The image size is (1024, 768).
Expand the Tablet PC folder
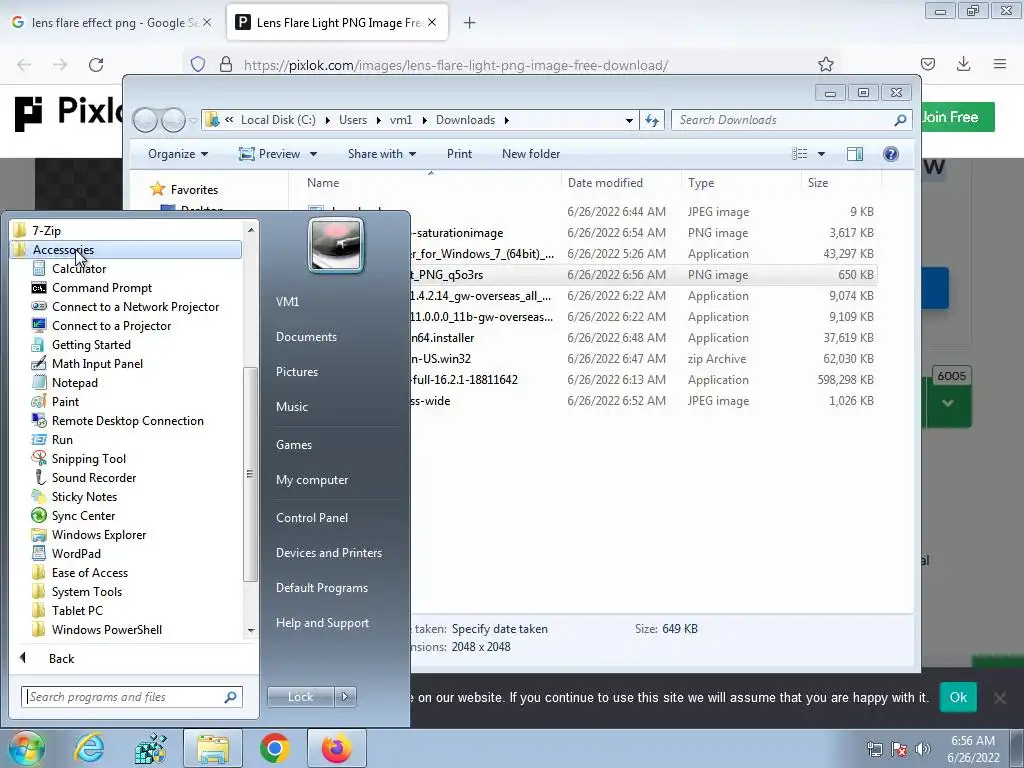[x=76, y=611]
